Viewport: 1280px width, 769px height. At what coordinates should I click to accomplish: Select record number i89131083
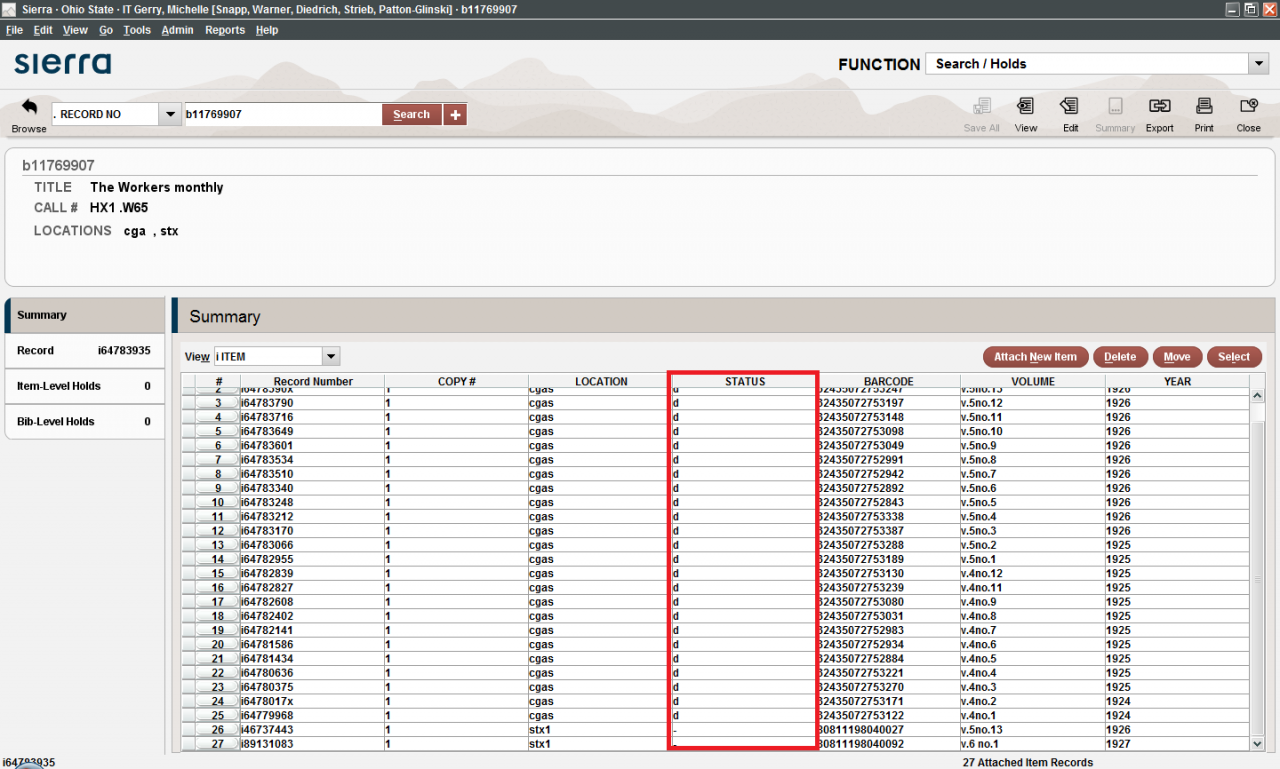point(266,744)
